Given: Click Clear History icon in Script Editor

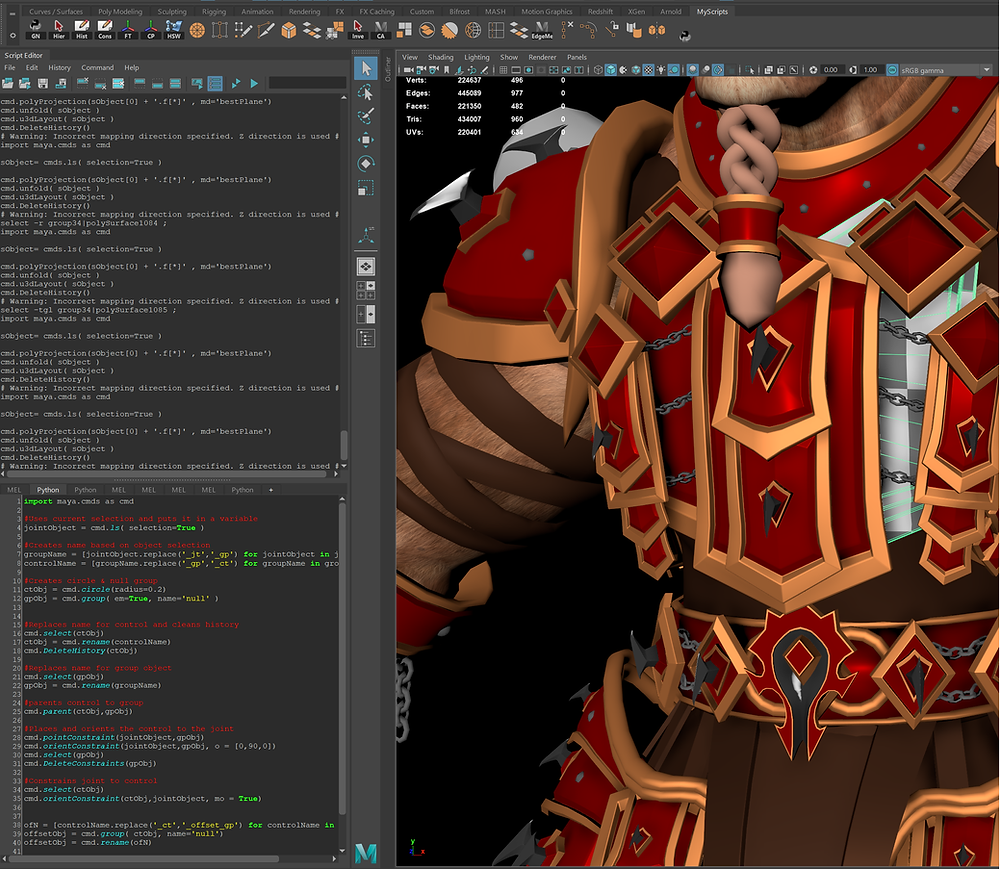Looking at the screenshot, I should coord(83,83).
